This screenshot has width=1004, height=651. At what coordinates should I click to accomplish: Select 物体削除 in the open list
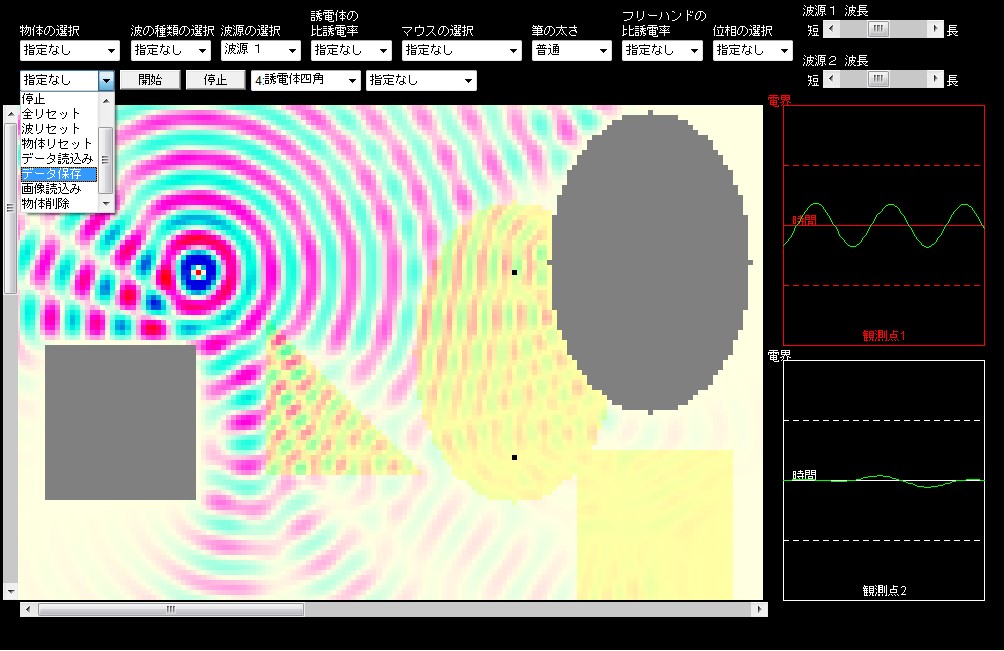point(59,204)
